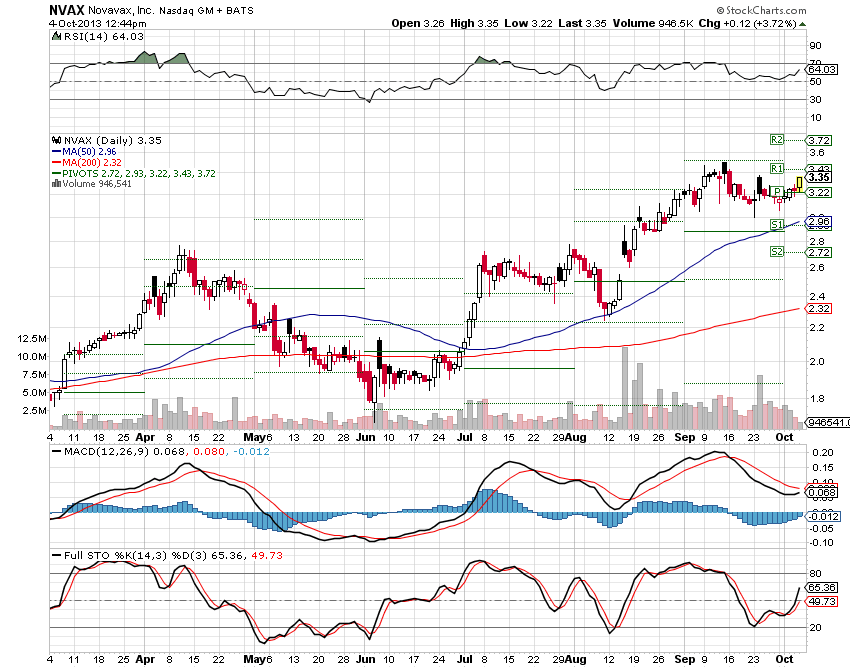The width and height of the screenshot is (850, 668).
Task: Click the RSI(14) indicator legend icon
Action: (56, 36)
